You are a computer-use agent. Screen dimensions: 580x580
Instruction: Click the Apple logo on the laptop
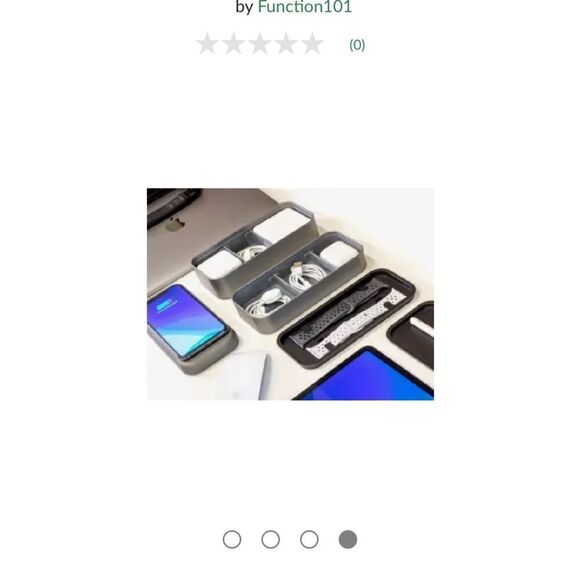pyautogui.click(x=175, y=224)
